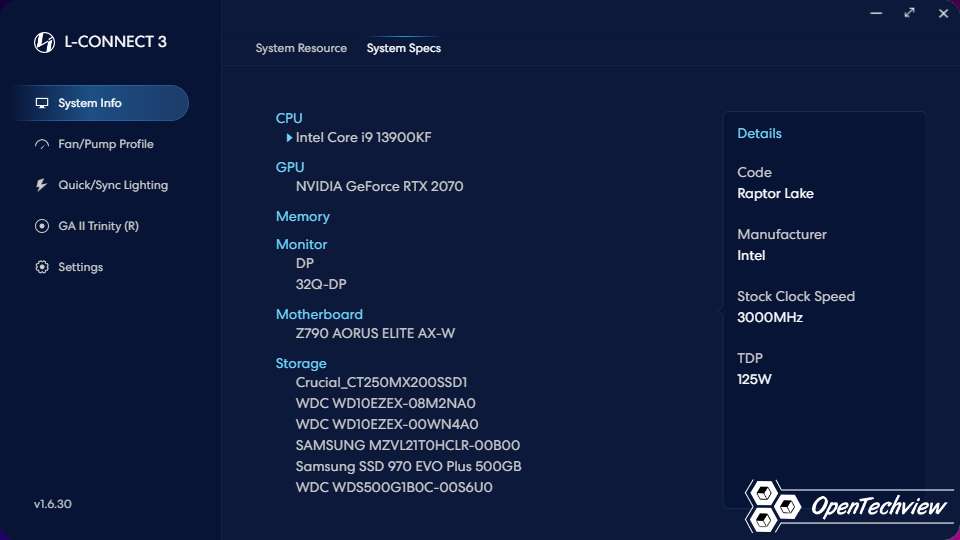This screenshot has height=540, width=960.
Task: Click the Manufacturer label in Details
Action: pyautogui.click(x=782, y=234)
